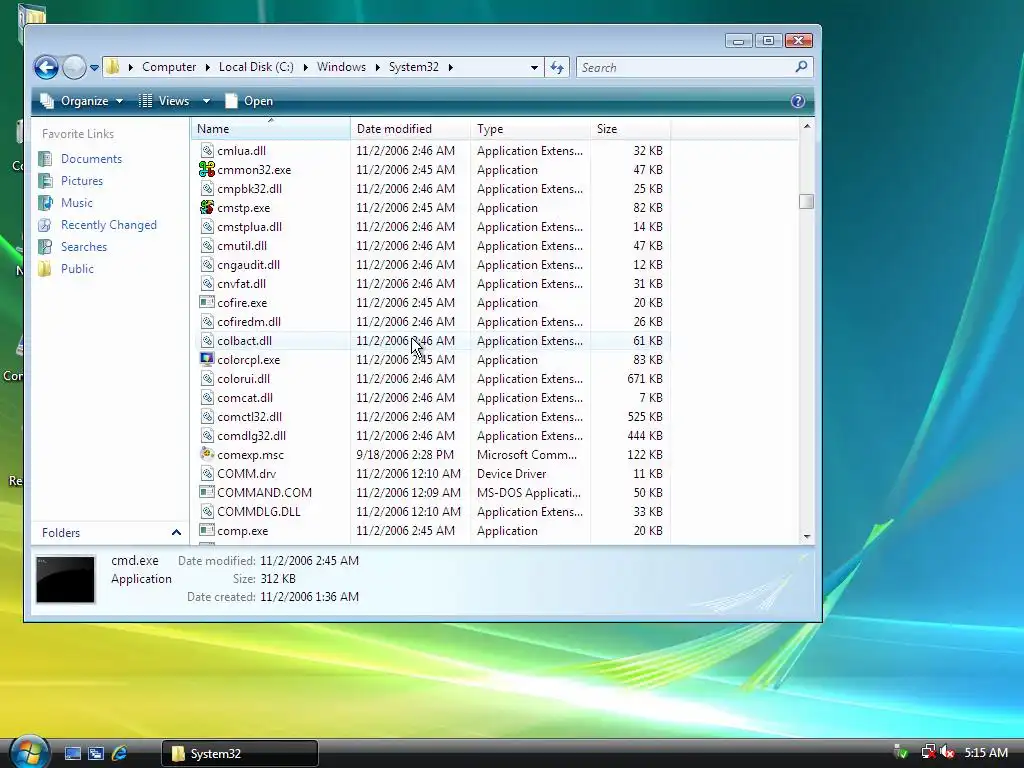The image size is (1024, 768).
Task: Launch Internet Explorer from quick launch
Action: click(120, 754)
